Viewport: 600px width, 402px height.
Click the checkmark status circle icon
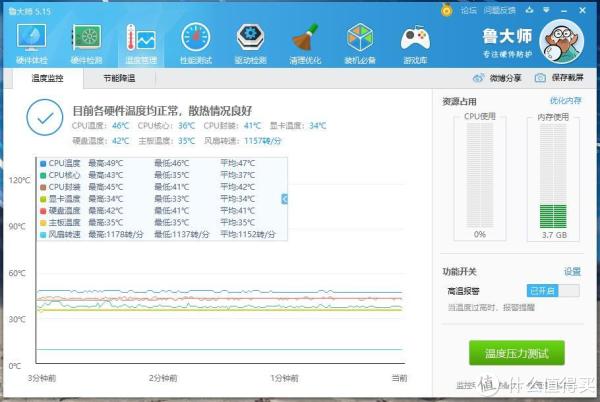tap(45, 117)
